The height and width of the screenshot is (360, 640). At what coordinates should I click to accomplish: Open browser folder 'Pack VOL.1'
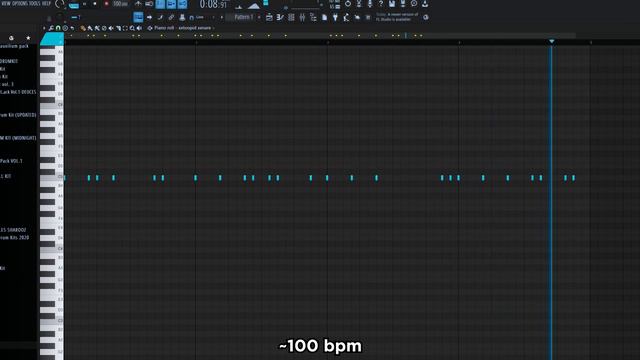point(11,161)
